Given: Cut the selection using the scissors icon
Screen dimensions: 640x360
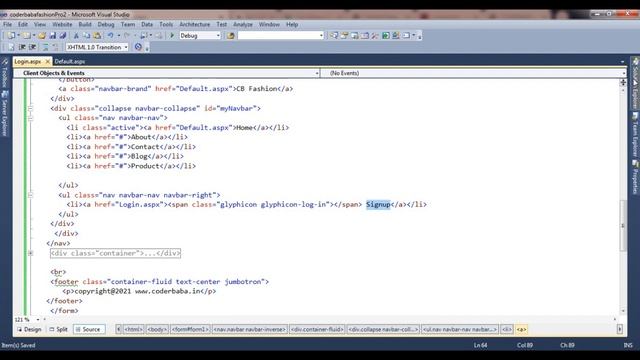Looking at the screenshot, I should (76, 36).
